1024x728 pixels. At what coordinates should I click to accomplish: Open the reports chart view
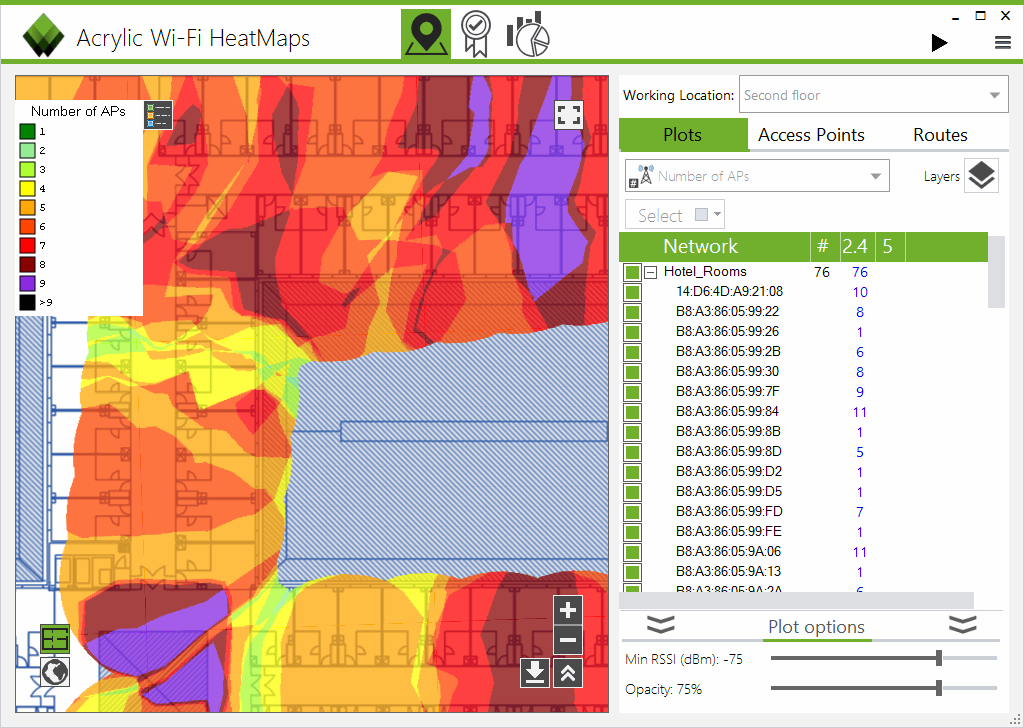tap(528, 34)
